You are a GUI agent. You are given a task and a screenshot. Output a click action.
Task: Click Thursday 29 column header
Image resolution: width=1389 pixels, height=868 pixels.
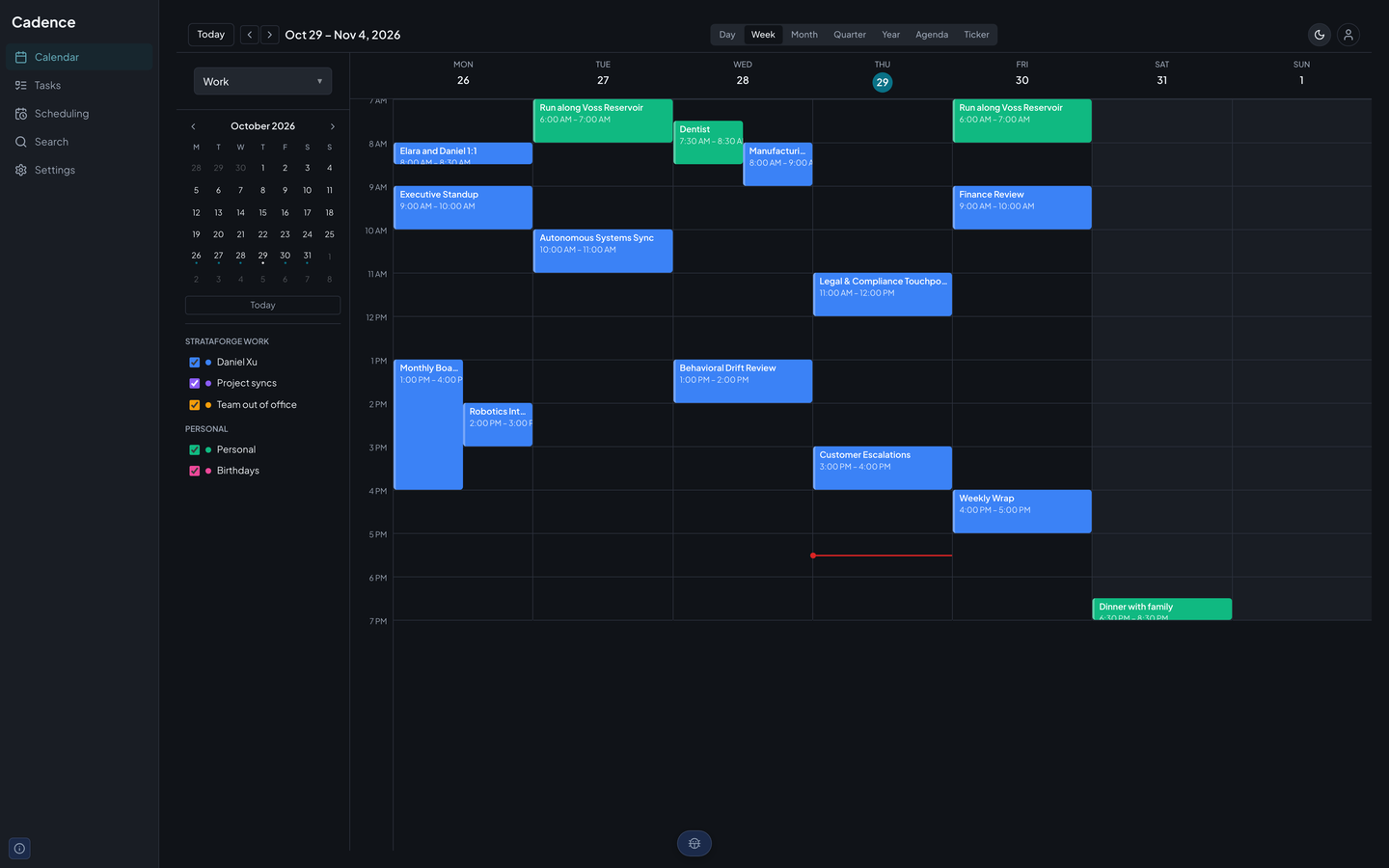coord(883,76)
